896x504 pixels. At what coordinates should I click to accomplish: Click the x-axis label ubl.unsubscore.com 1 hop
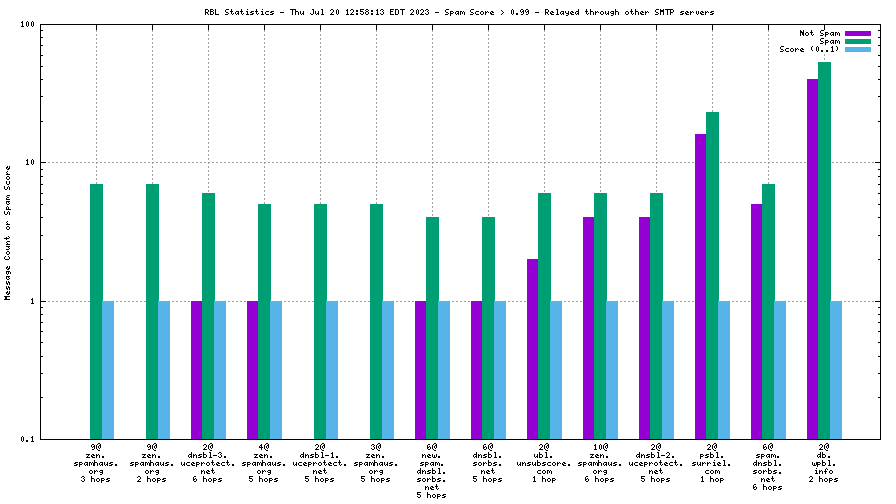point(544,463)
